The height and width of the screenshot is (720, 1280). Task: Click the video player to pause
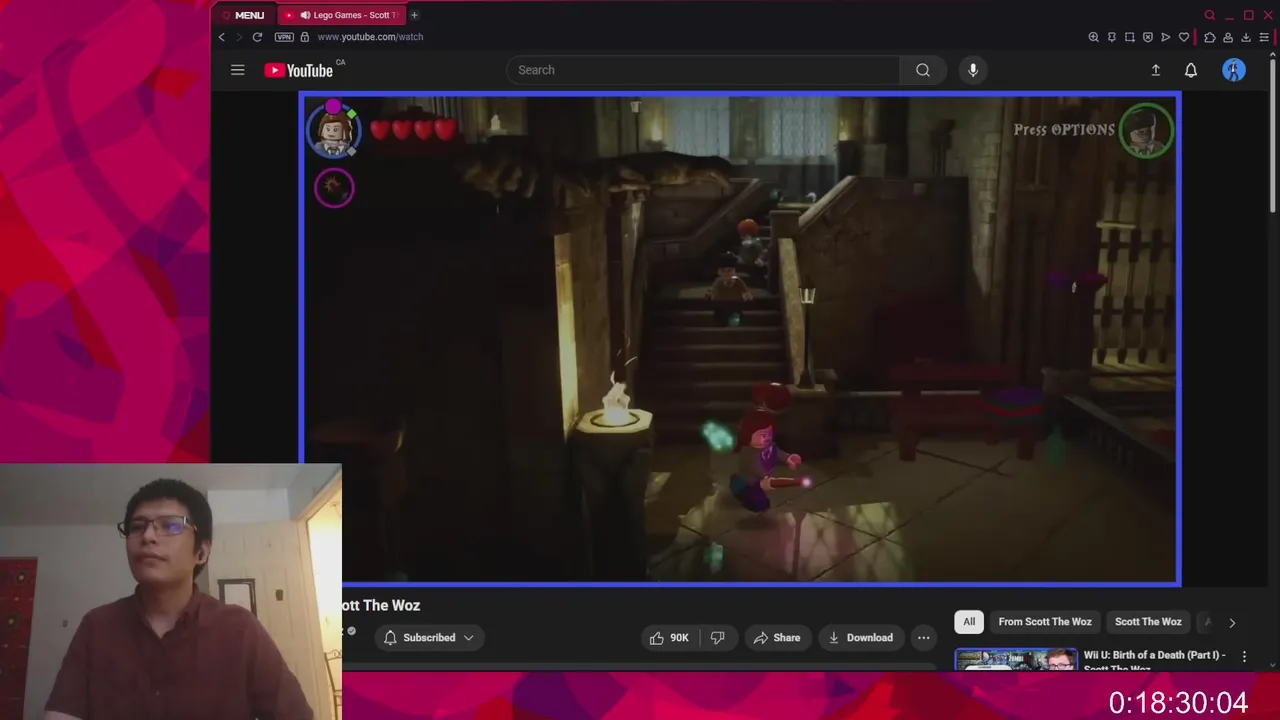(740, 338)
